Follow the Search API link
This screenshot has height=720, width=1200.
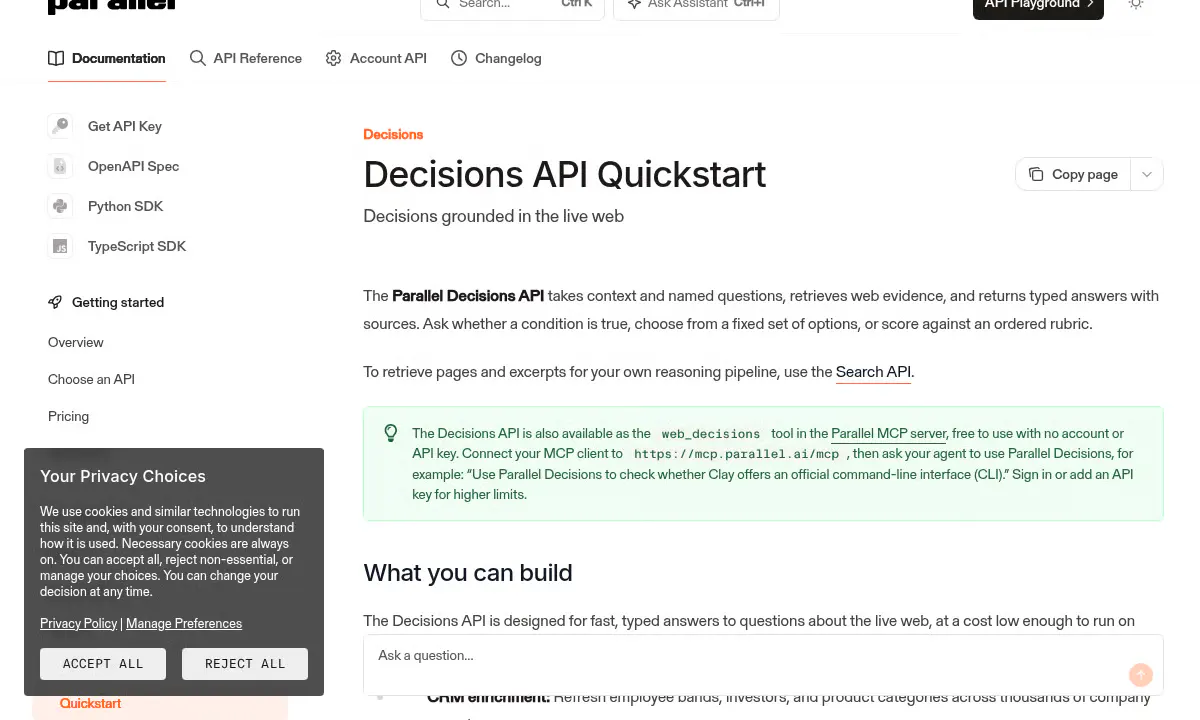point(873,372)
